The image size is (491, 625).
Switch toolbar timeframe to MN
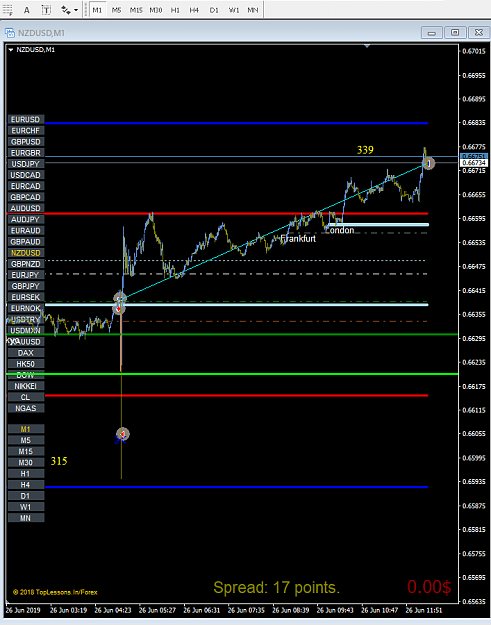(253, 10)
